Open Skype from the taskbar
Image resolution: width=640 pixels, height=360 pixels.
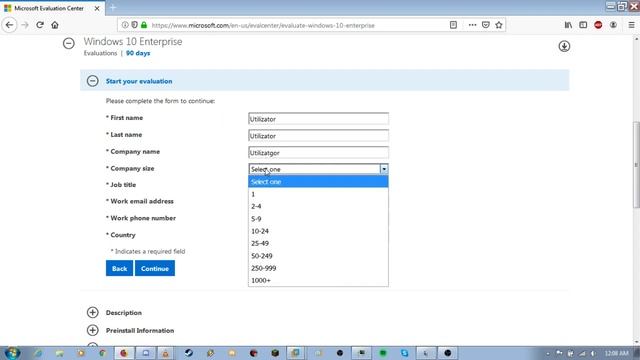404,353
